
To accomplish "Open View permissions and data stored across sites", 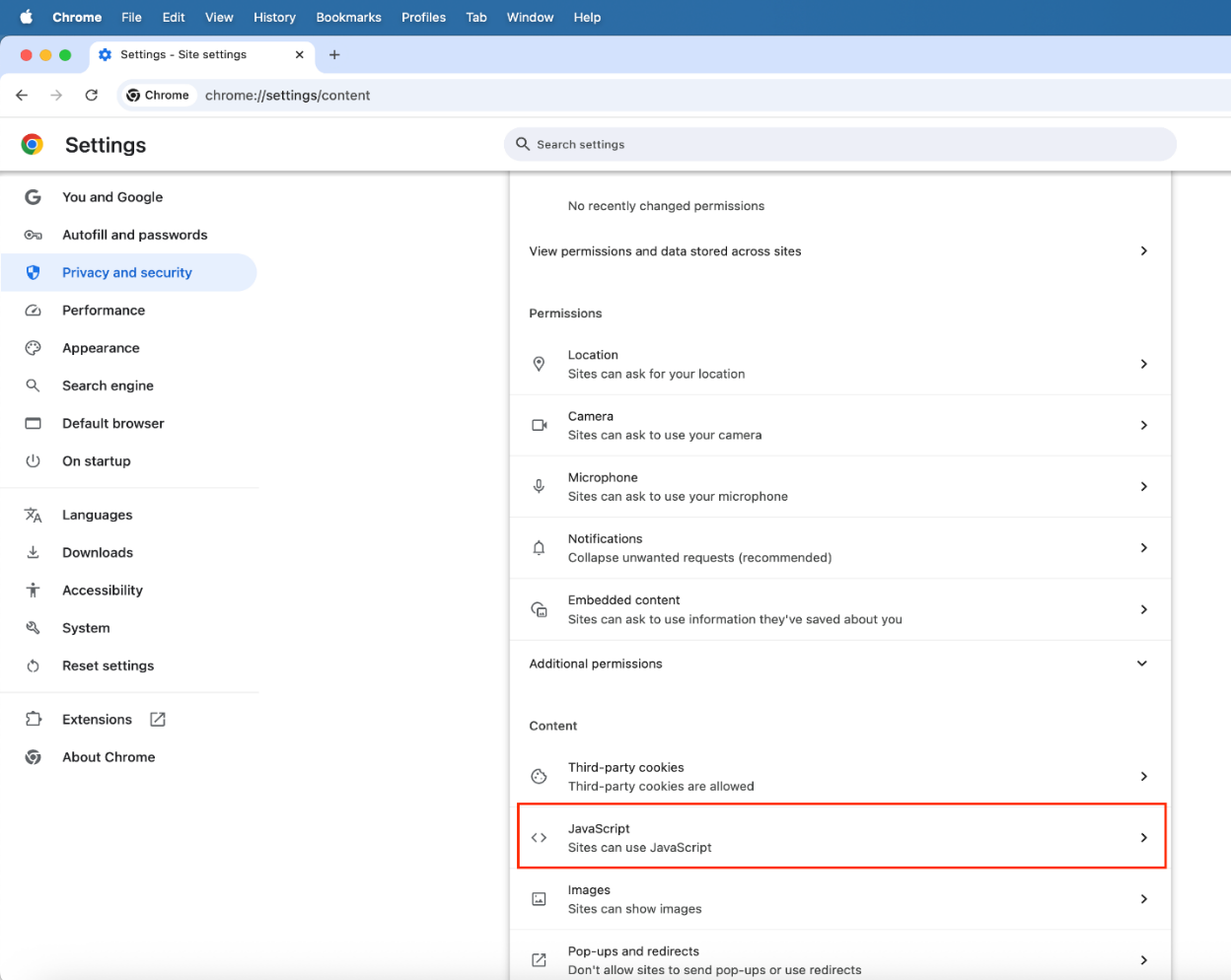I will [x=840, y=251].
